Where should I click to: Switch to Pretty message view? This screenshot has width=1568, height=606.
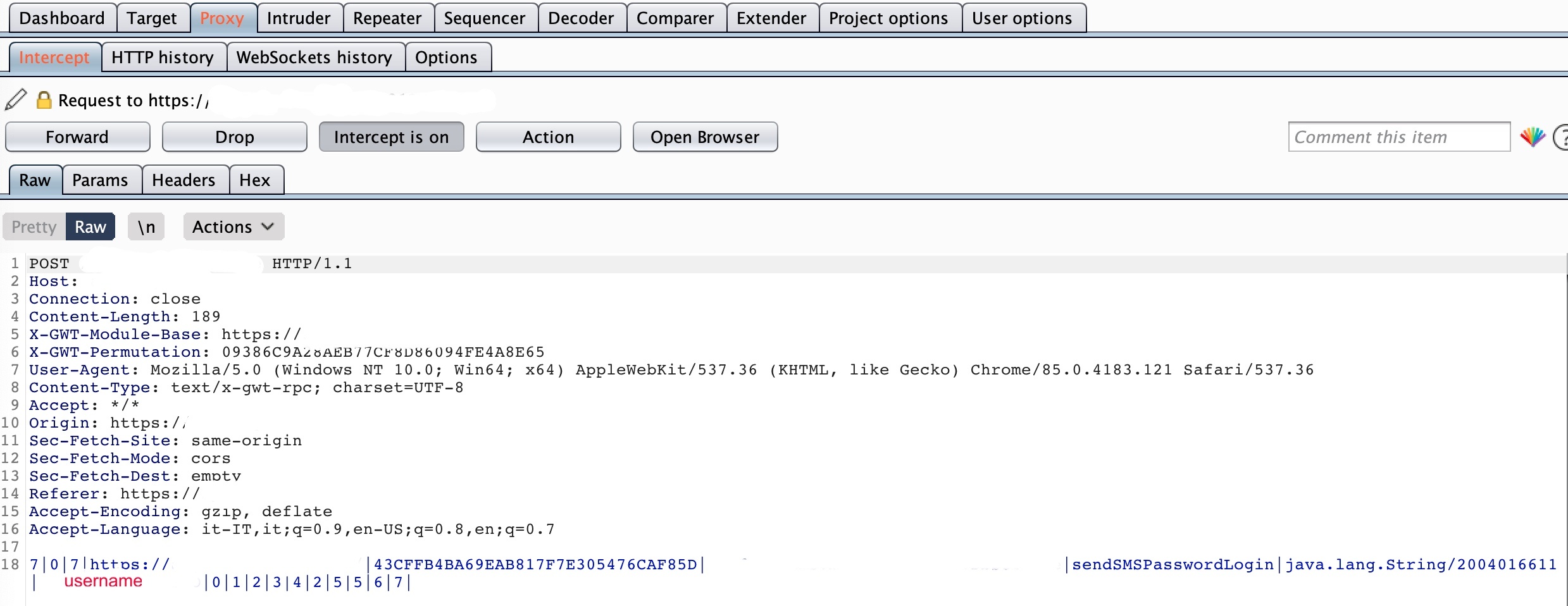coord(34,227)
